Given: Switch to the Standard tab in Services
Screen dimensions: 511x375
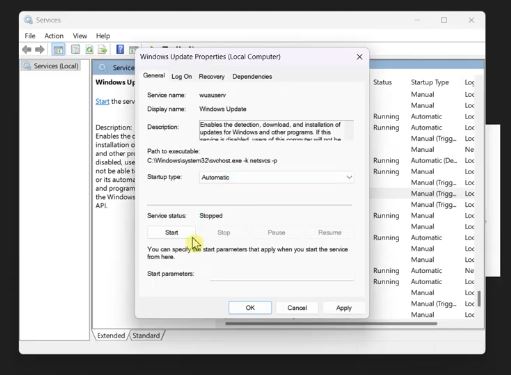Looking at the screenshot, I should tap(146, 335).
